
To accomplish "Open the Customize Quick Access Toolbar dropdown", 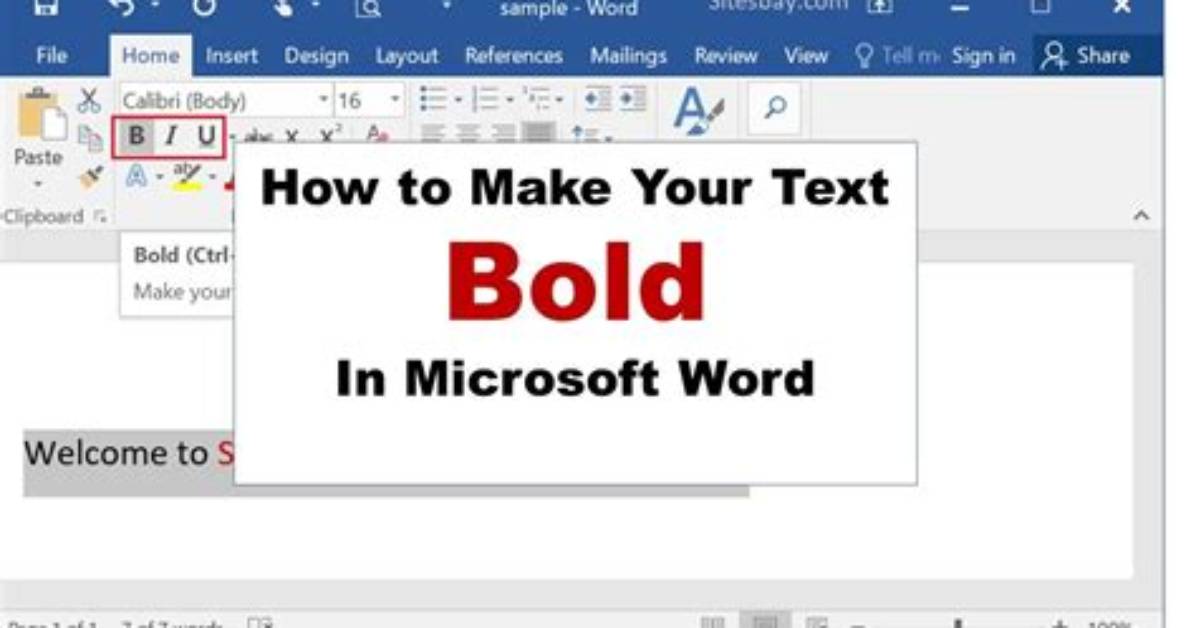I will (x=446, y=6).
